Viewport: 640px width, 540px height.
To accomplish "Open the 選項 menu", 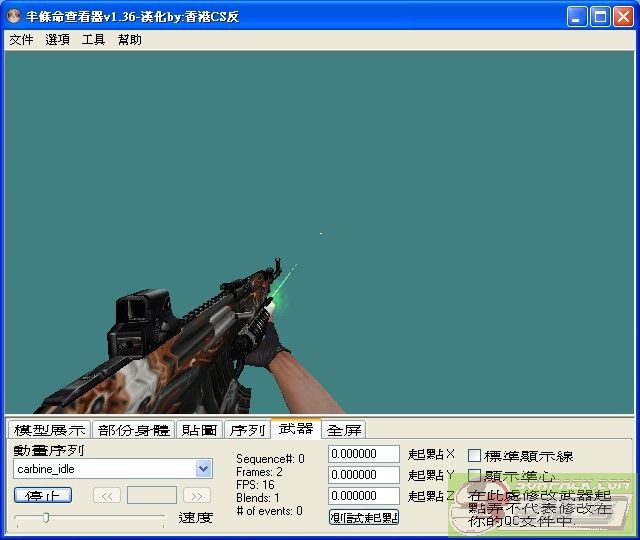I will (x=57, y=40).
